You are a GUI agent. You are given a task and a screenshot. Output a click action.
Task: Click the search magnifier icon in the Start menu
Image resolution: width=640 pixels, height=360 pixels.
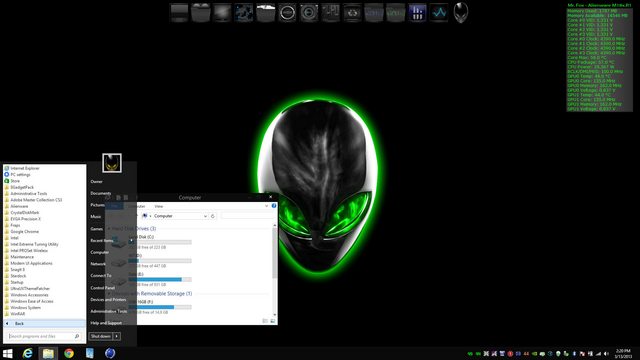click(77, 336)
